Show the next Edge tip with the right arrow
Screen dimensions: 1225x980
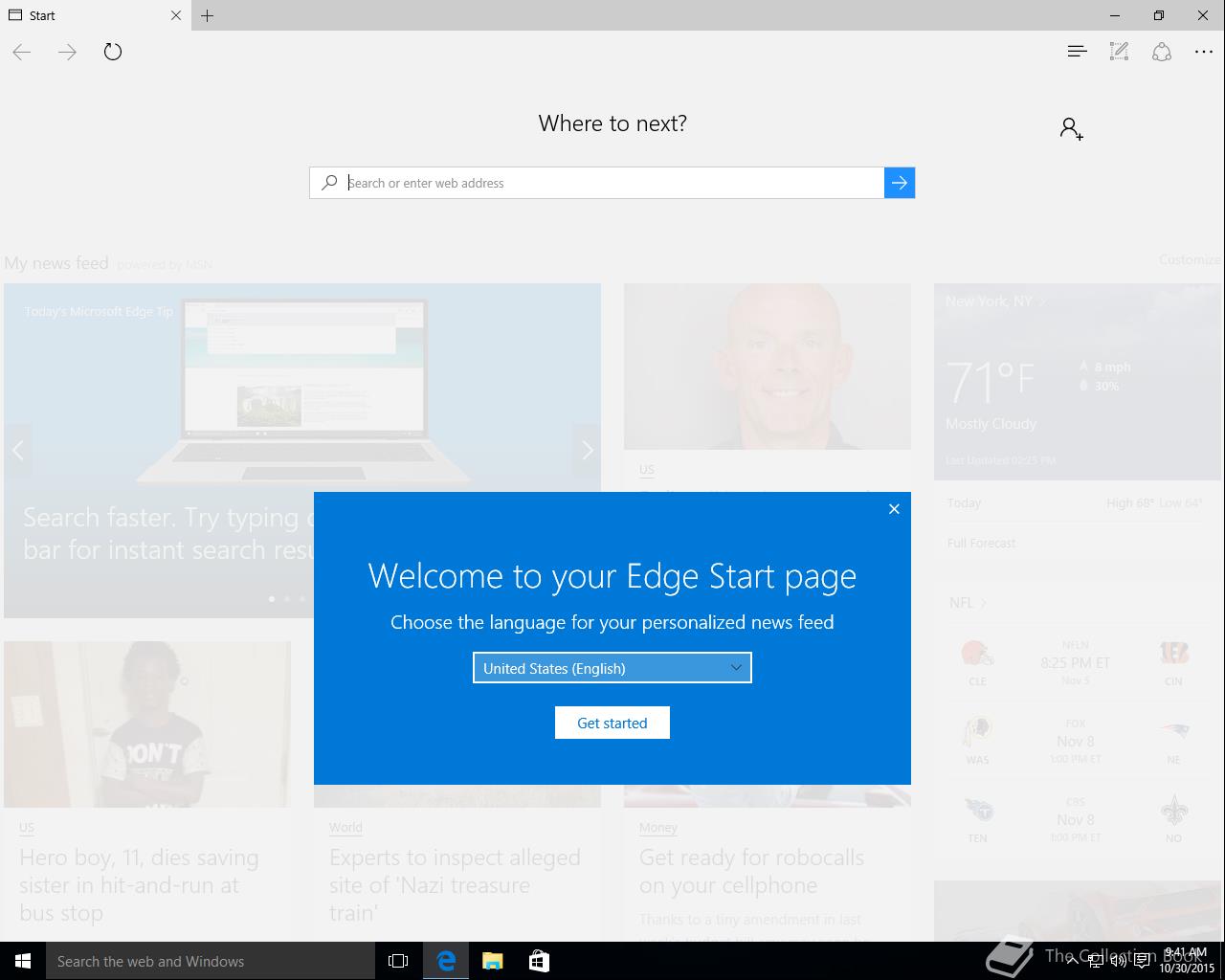(588, 450)
